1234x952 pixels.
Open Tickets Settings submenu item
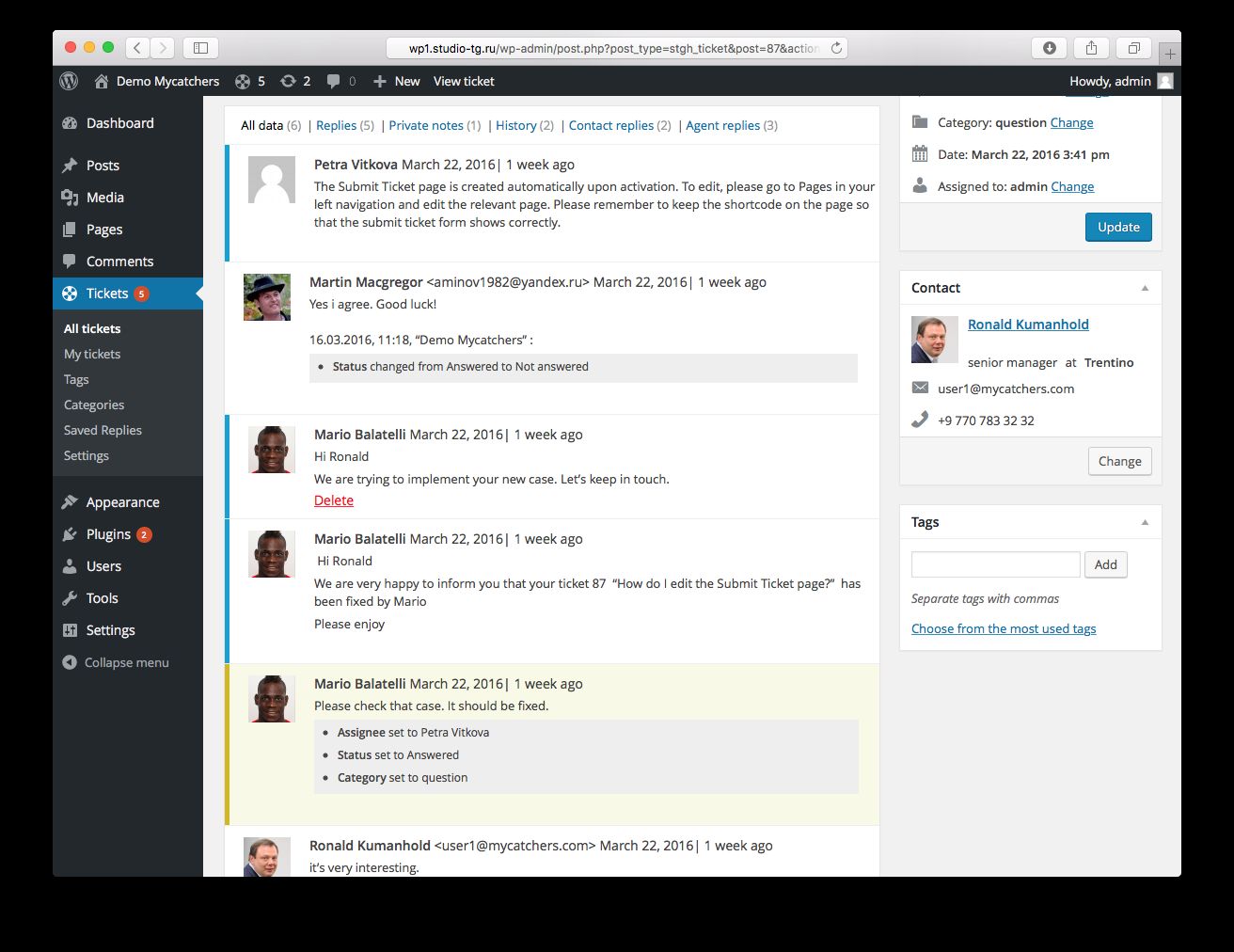coord(87,455)
